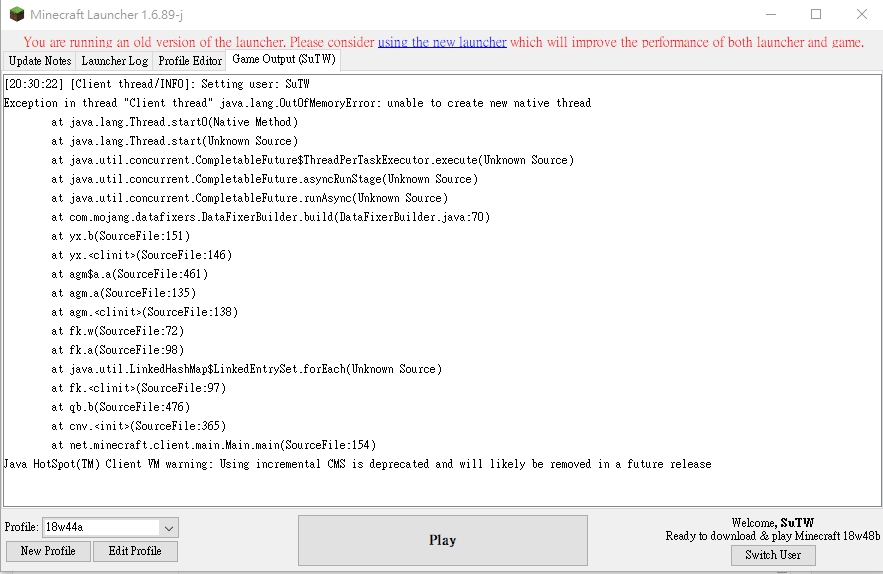Close the Minecraft Launcher window
The image size is (883, 574).
[x=862, y=14]
